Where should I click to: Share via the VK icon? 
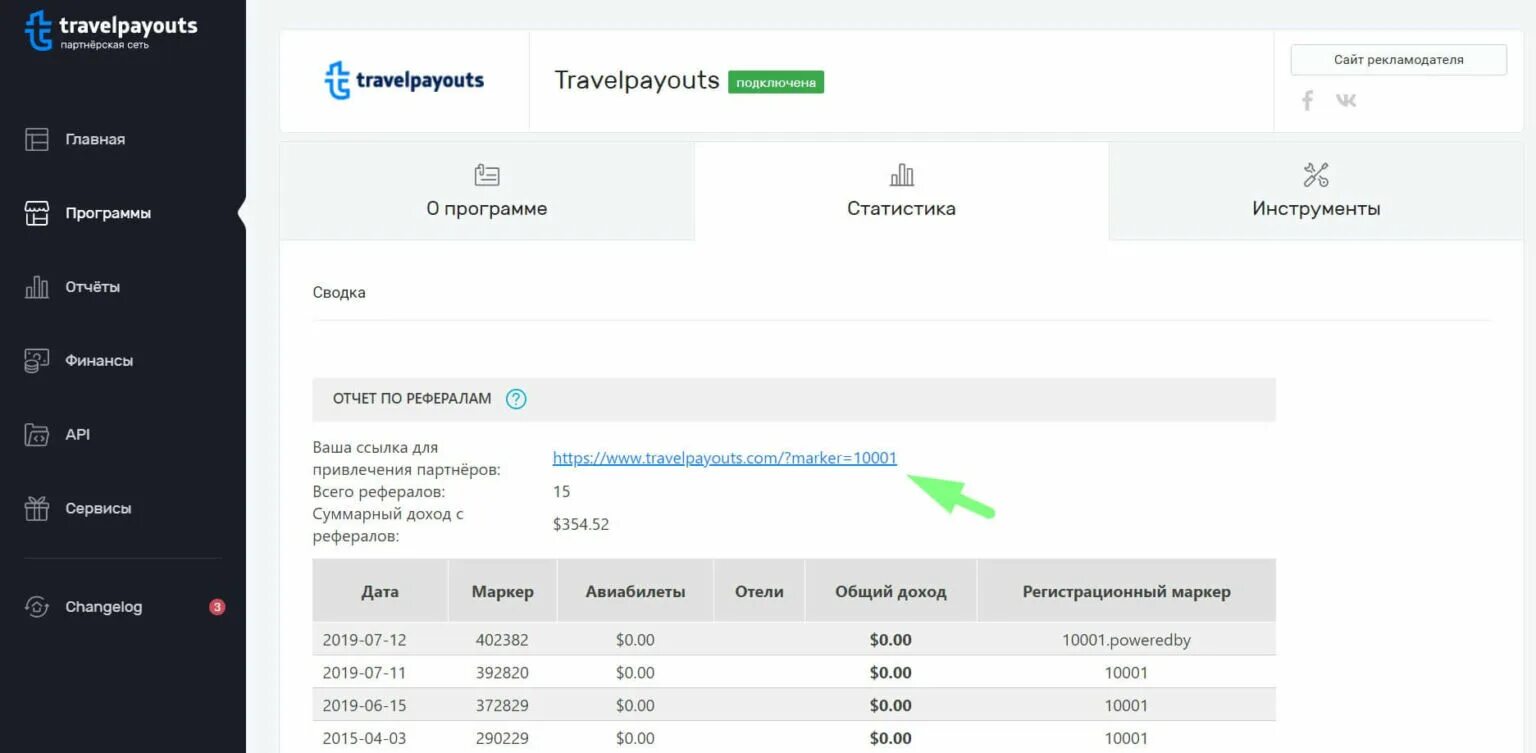(1347, 99)
